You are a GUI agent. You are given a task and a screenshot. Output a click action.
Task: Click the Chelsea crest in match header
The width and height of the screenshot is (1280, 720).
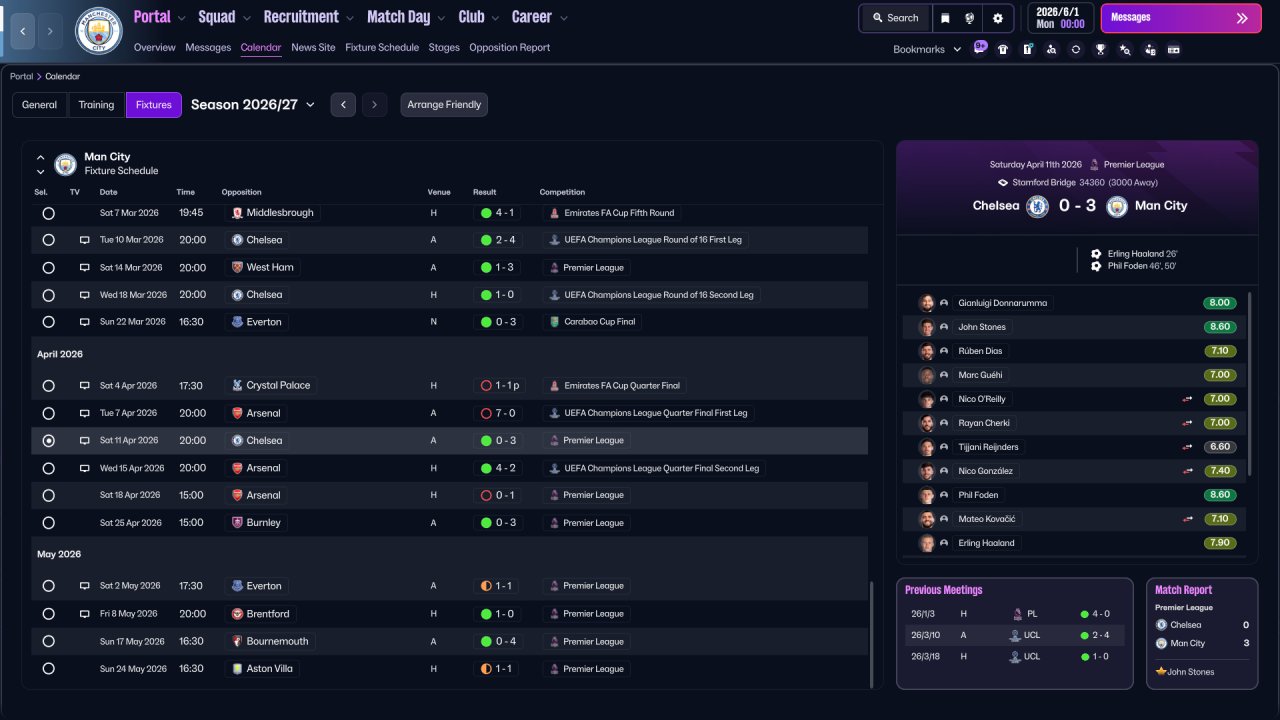tap(1038, 206)
